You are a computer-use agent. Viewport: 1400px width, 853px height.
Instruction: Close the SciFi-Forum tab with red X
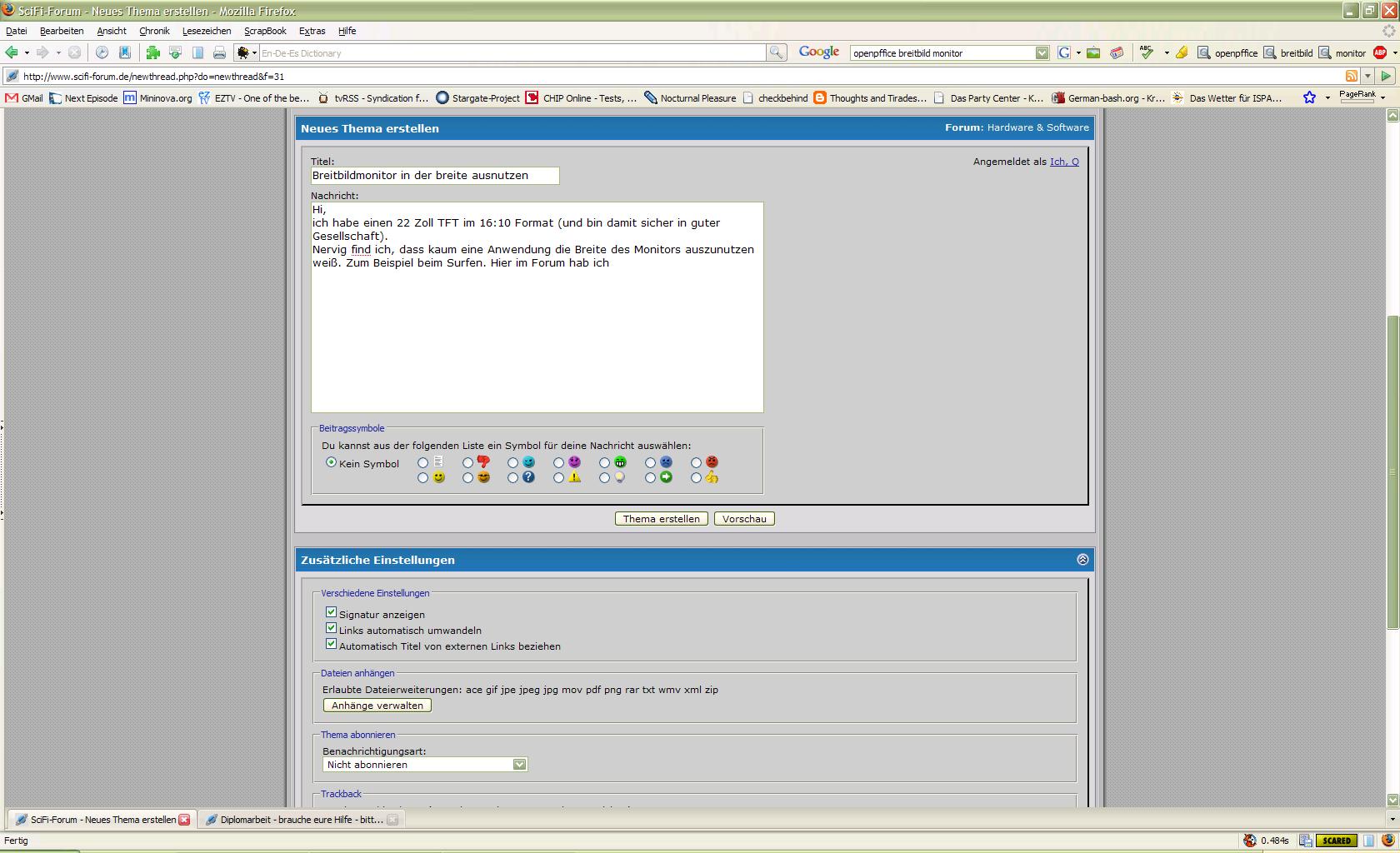coord(184,820)
